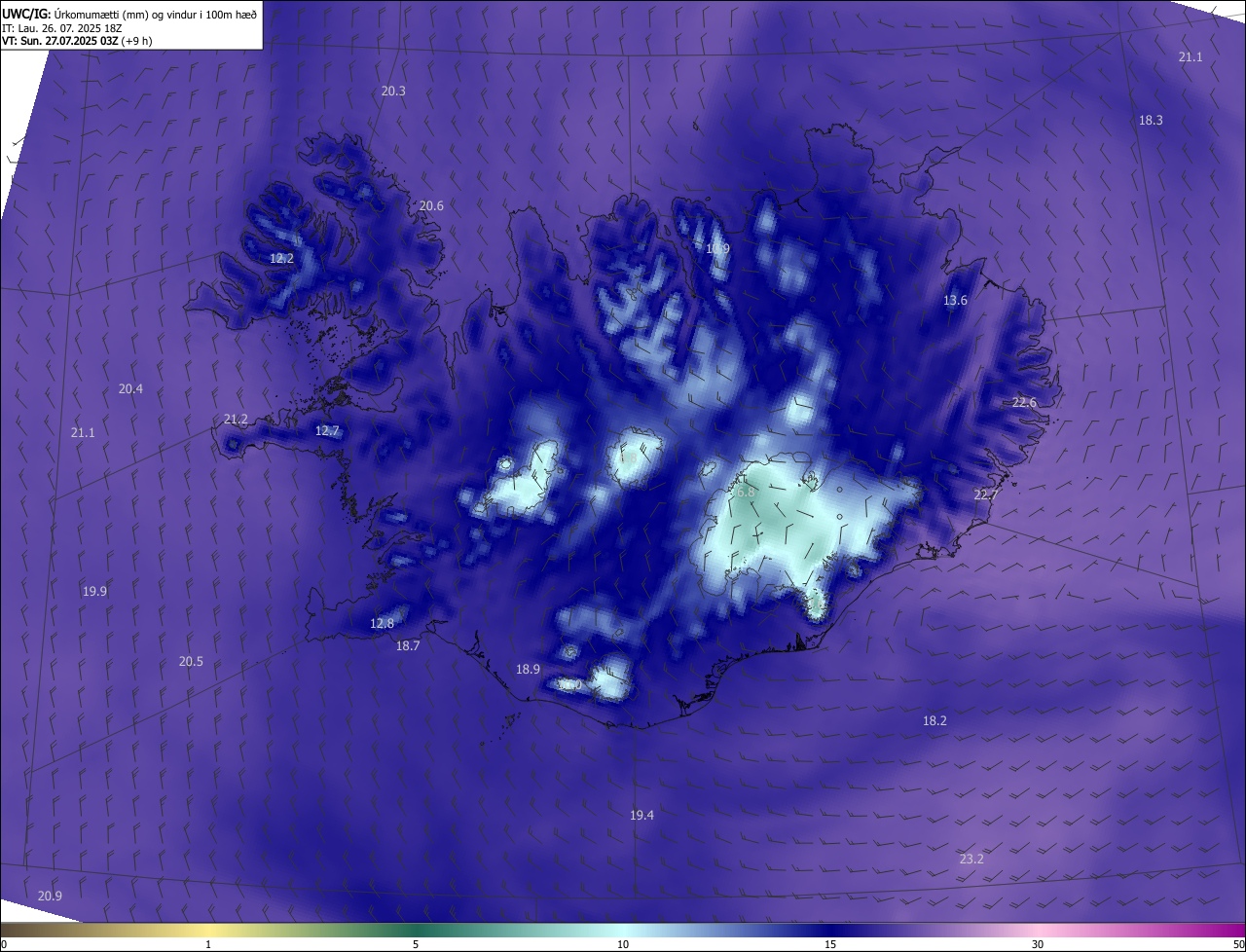Click the 50 label on the color scale
1246x952 pixels.
[x=1238, y=944]
